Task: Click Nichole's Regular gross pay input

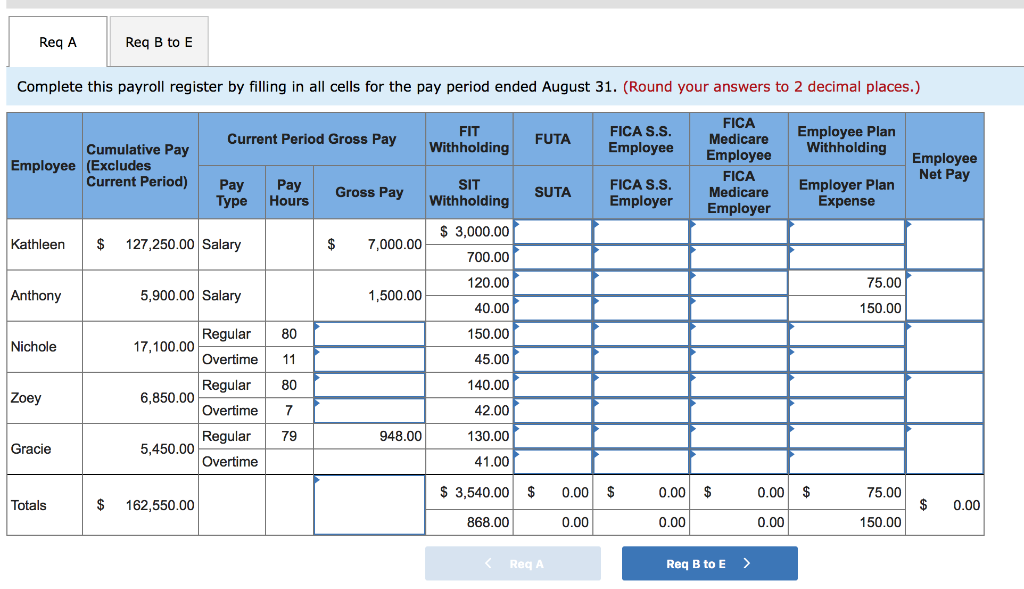Action: [370, 334]
